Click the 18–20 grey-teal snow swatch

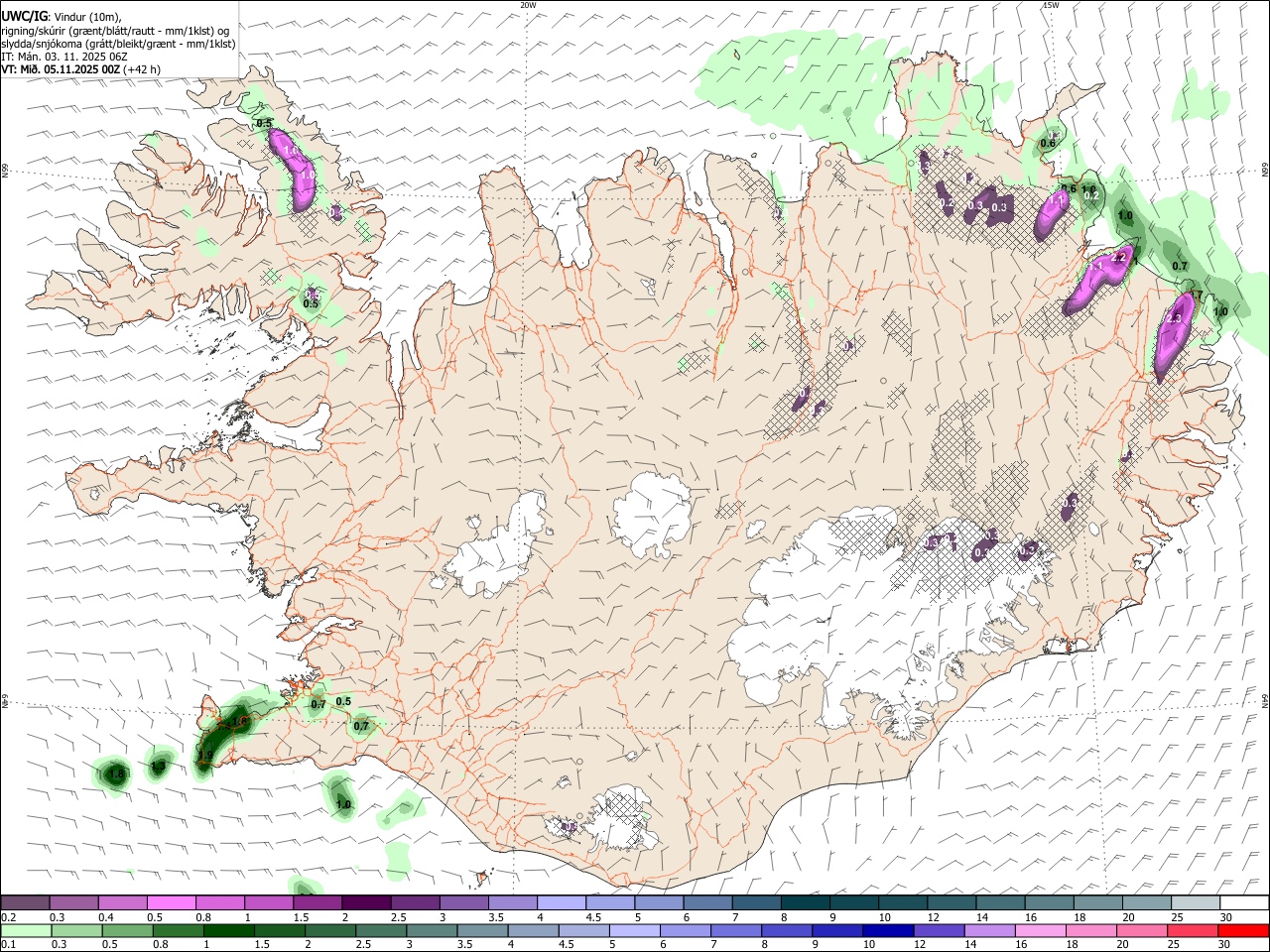1097,902
